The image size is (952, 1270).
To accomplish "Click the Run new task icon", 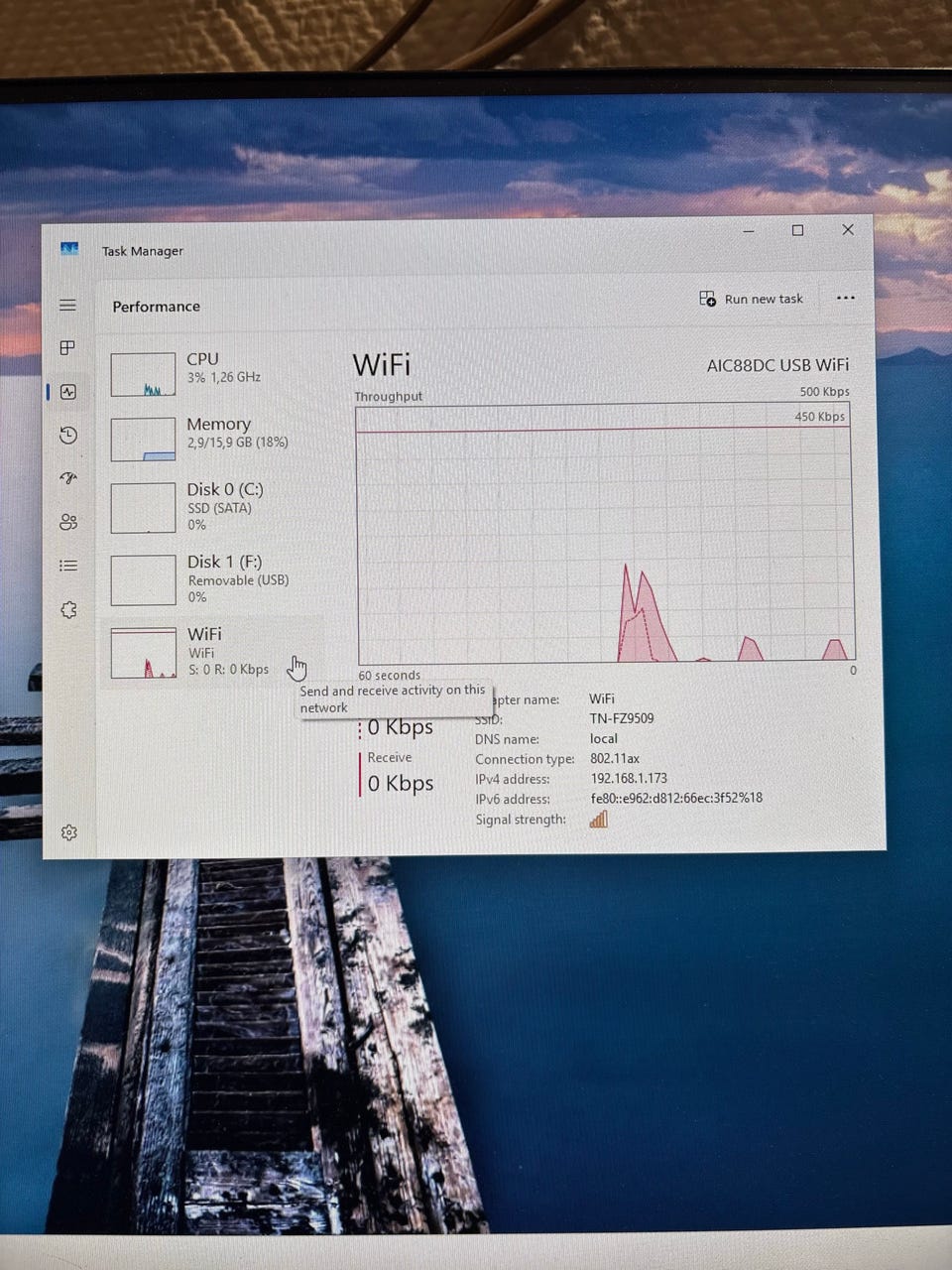I will point(707,299).
